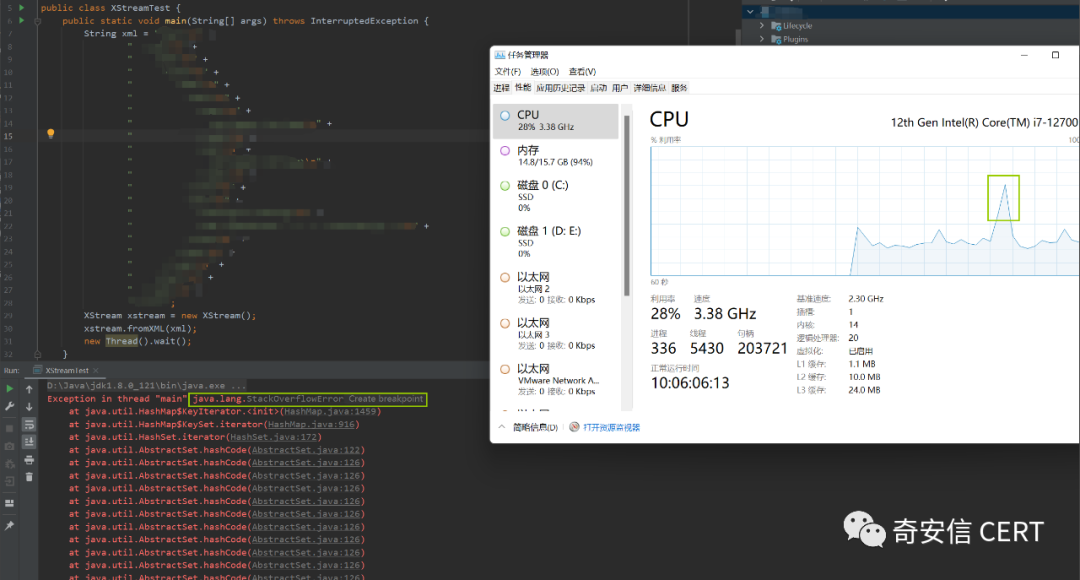Image resolution: width=1080 pixels, height=580 pixels.
Task: Select 磁盘 1 (D: E:) in the sidebar
Action: (556, 242)
